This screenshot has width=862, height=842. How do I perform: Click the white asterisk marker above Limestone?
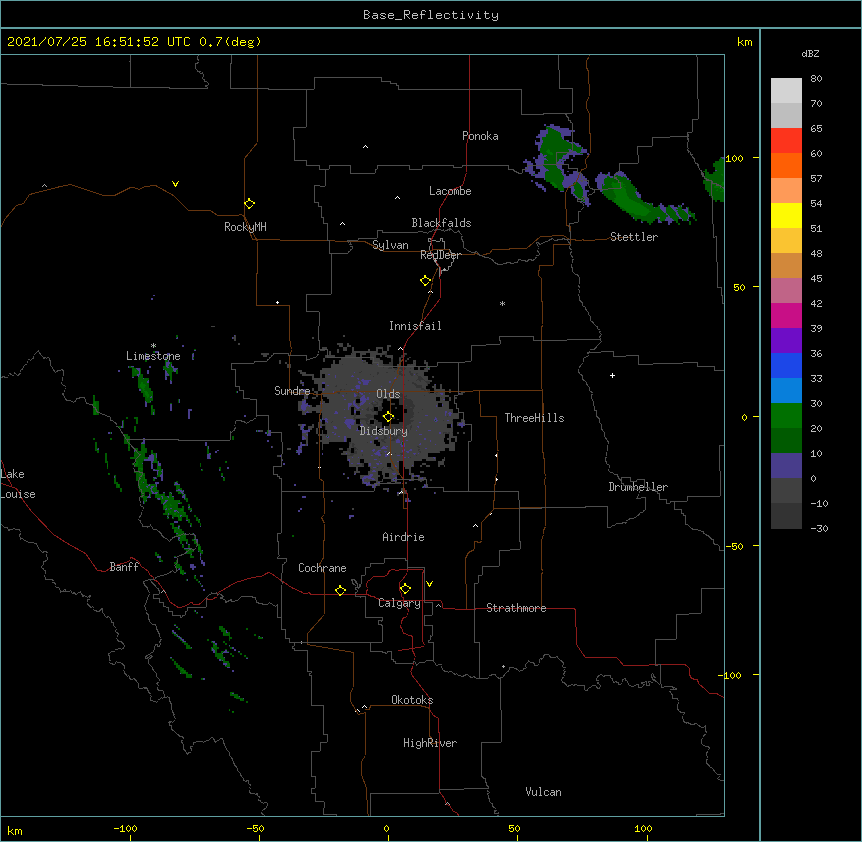(x=153, y=346)
